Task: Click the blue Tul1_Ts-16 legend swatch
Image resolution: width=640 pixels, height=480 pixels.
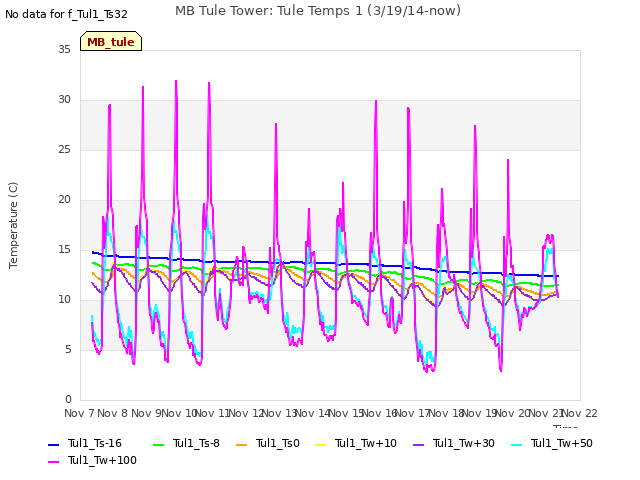Action: 54,444
